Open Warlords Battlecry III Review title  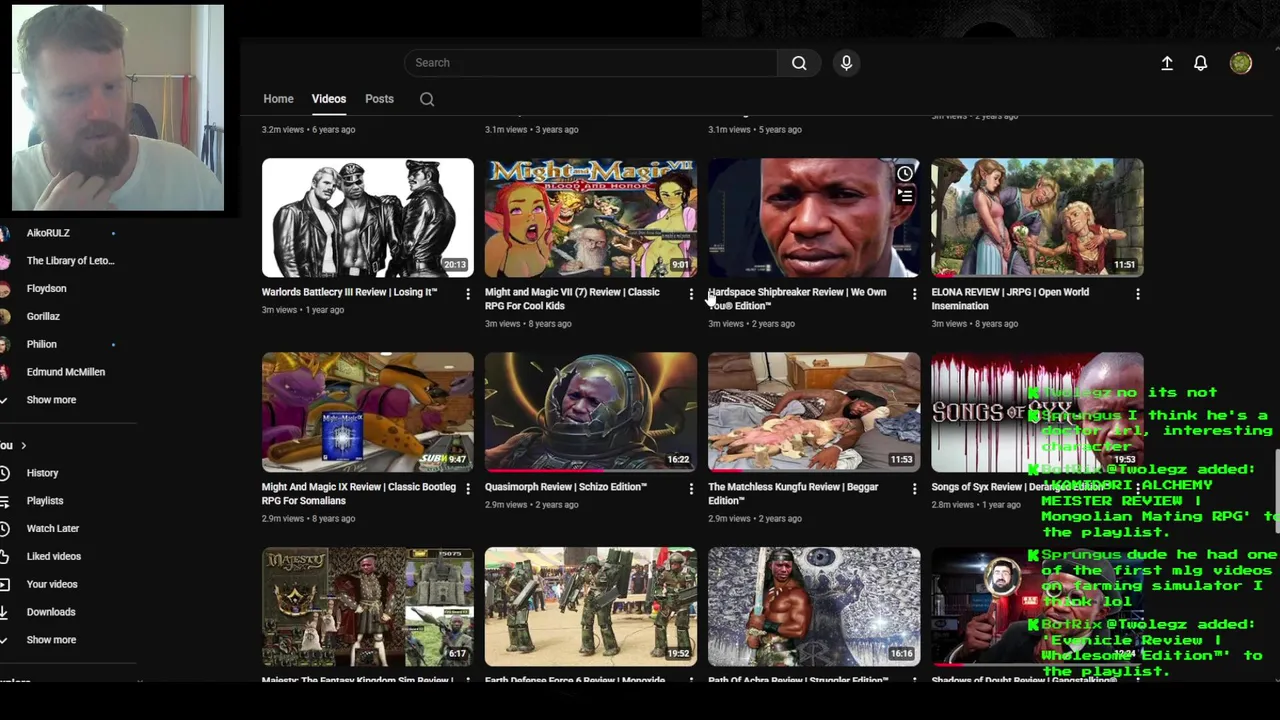(x=349, y=292)
